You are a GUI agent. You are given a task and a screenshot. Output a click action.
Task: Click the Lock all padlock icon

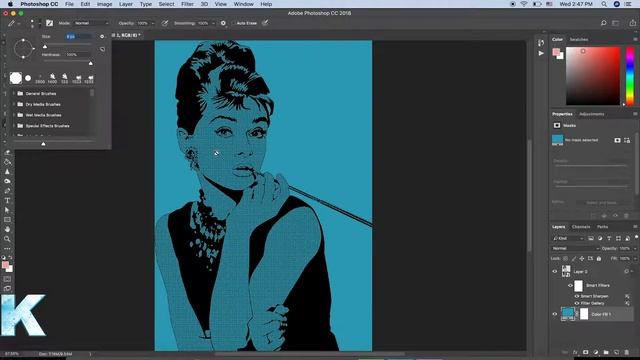(599, 258)
